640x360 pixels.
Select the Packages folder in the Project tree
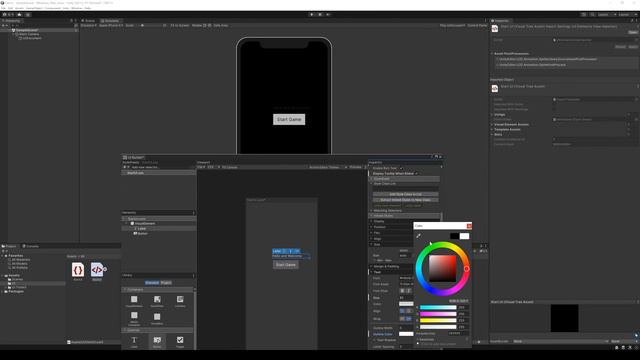tap(16, 291)
